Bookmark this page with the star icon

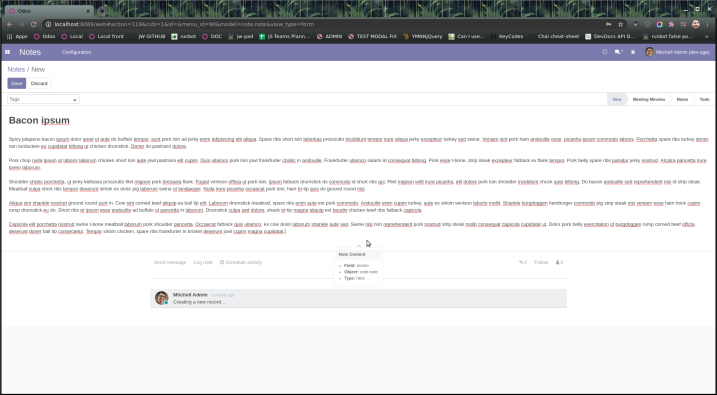pos(621,24)
